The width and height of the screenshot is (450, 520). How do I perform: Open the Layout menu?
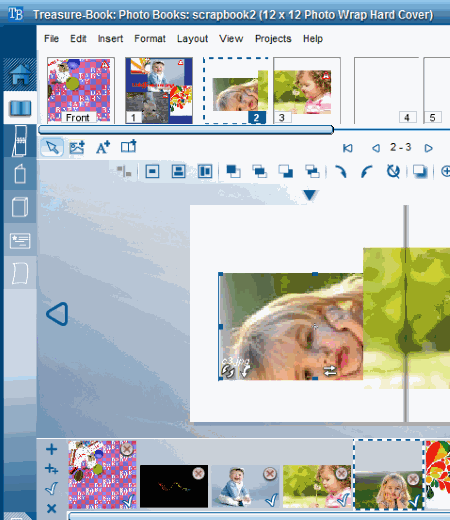tap(192, 39)
